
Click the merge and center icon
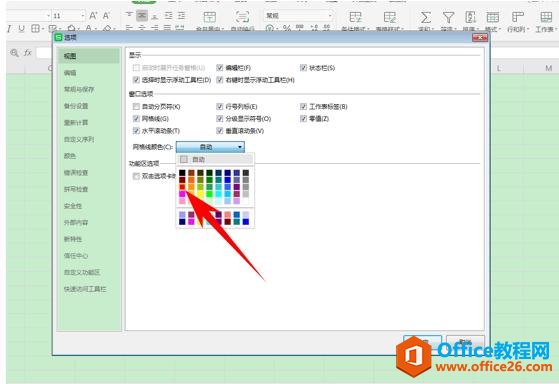[x=210, y=16]
